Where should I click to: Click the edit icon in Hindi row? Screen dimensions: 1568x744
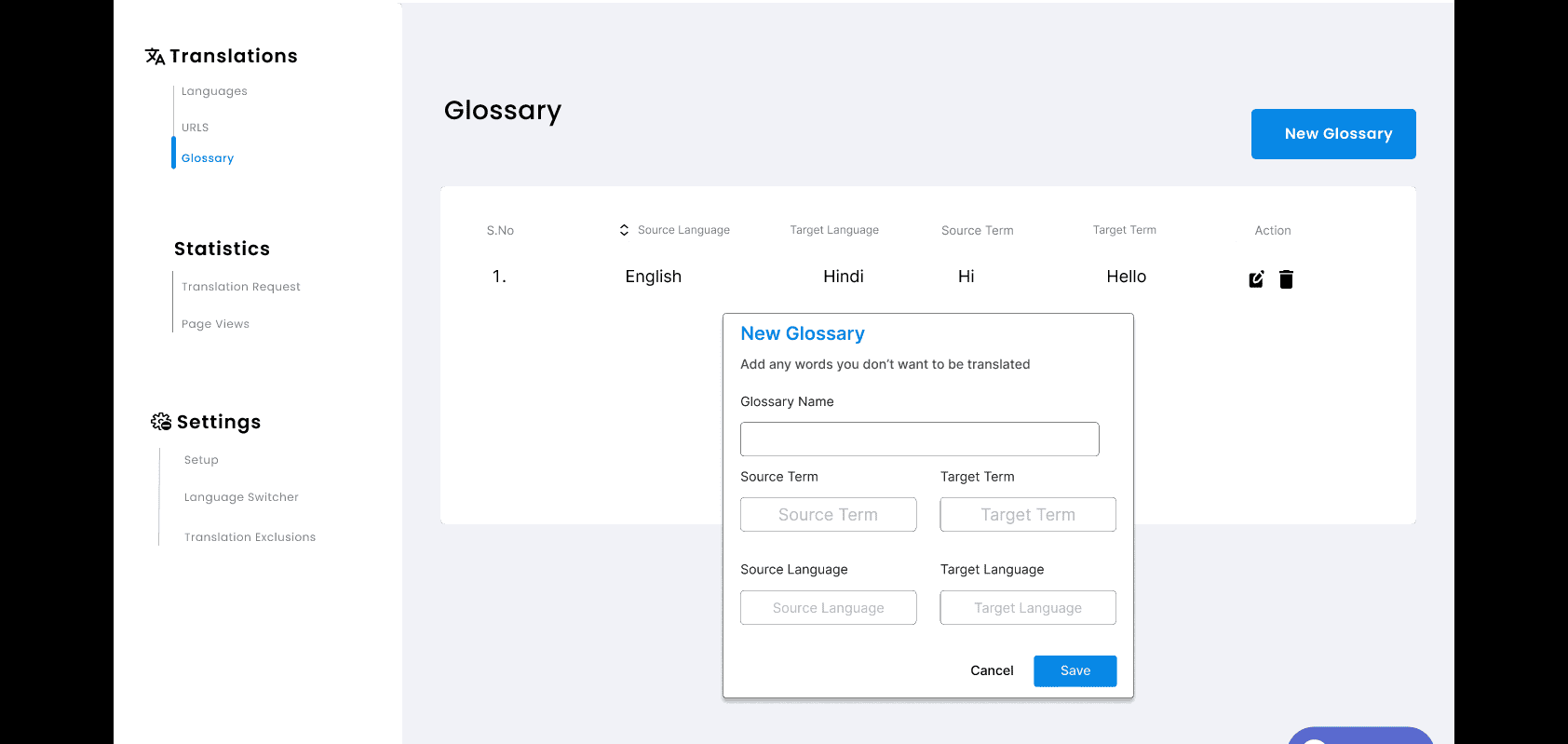(x=1256, y=279)
